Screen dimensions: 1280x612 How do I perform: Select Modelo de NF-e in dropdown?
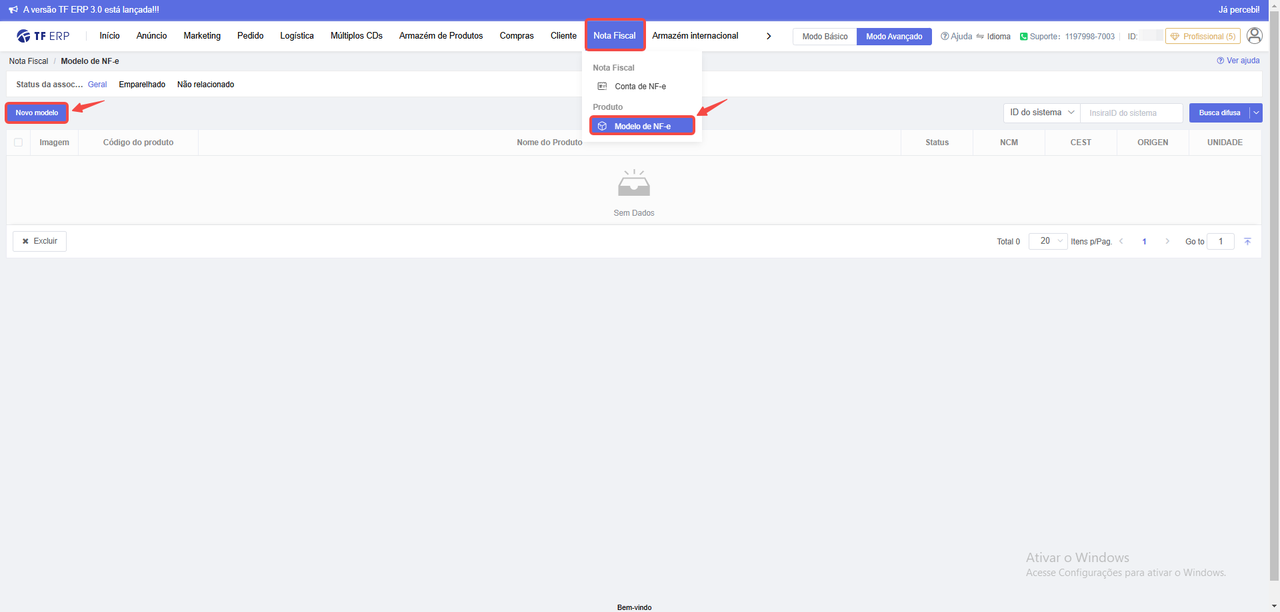[642, 126]
